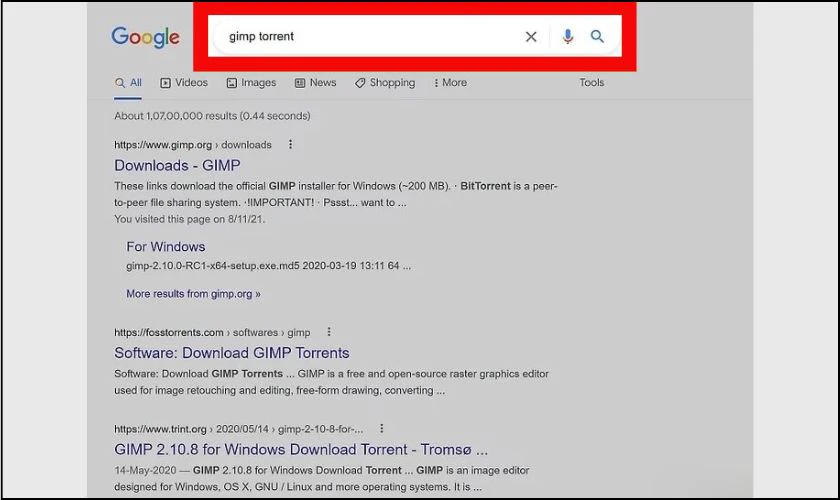Click the Google logo

tap(145, 37)
